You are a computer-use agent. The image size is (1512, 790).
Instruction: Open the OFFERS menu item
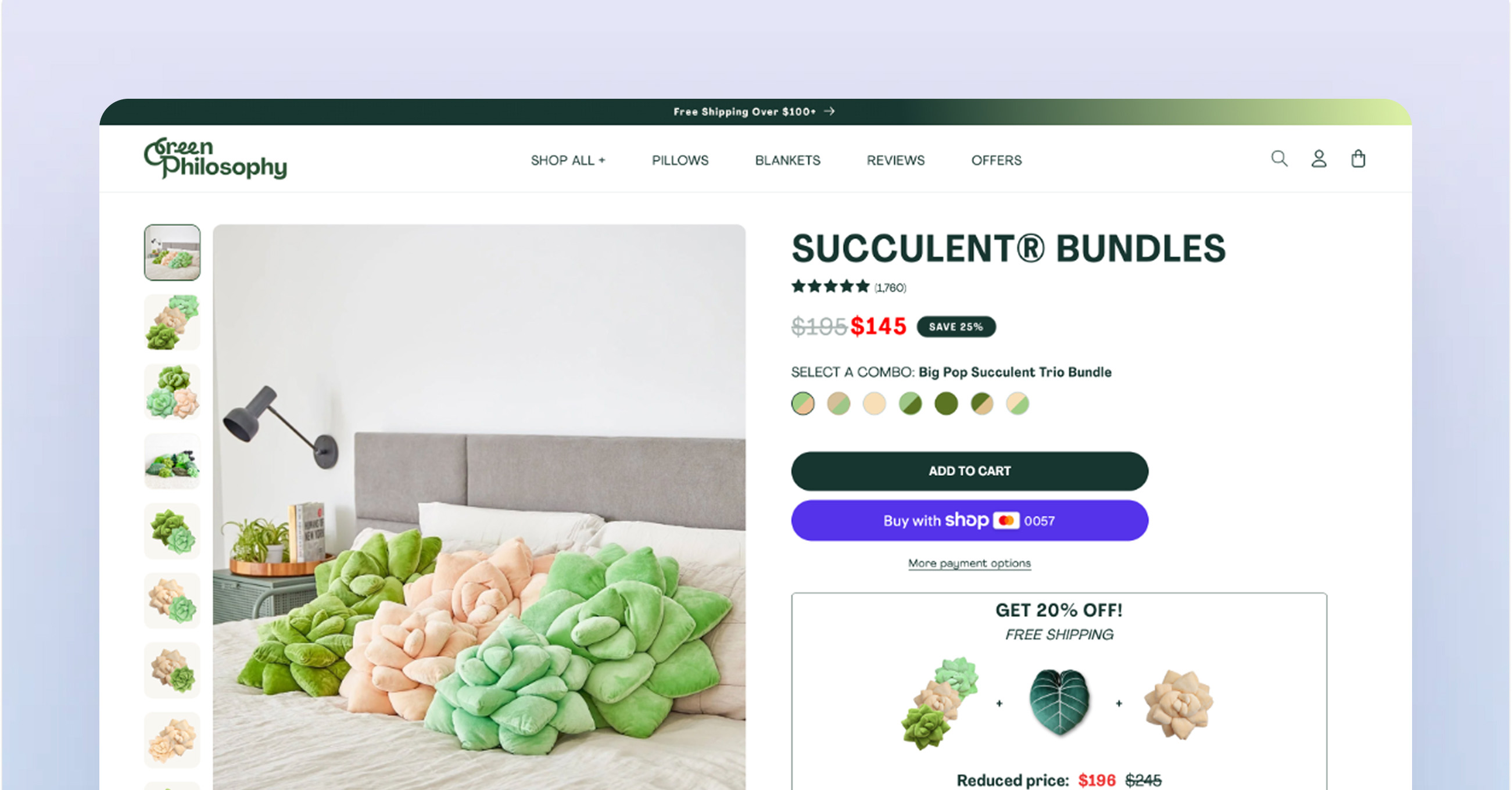(997, 160)
